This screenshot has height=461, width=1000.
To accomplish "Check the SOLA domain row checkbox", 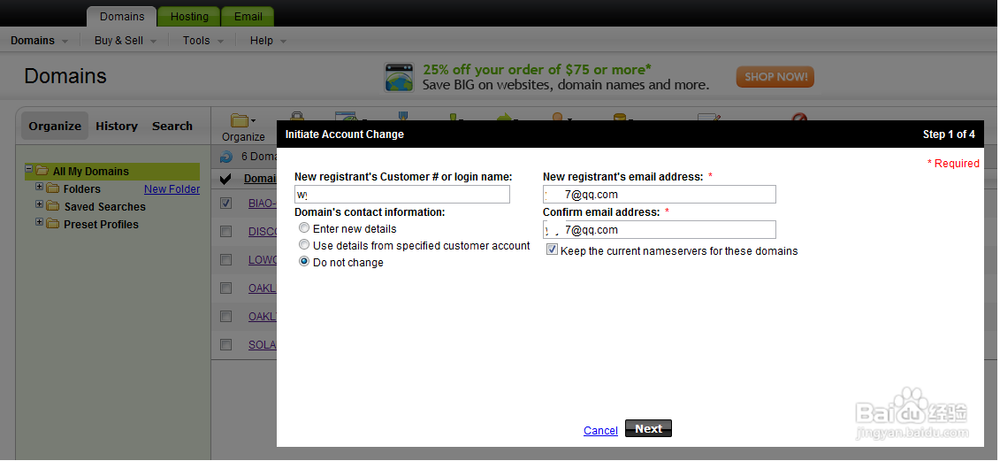I will coord(226,345).
